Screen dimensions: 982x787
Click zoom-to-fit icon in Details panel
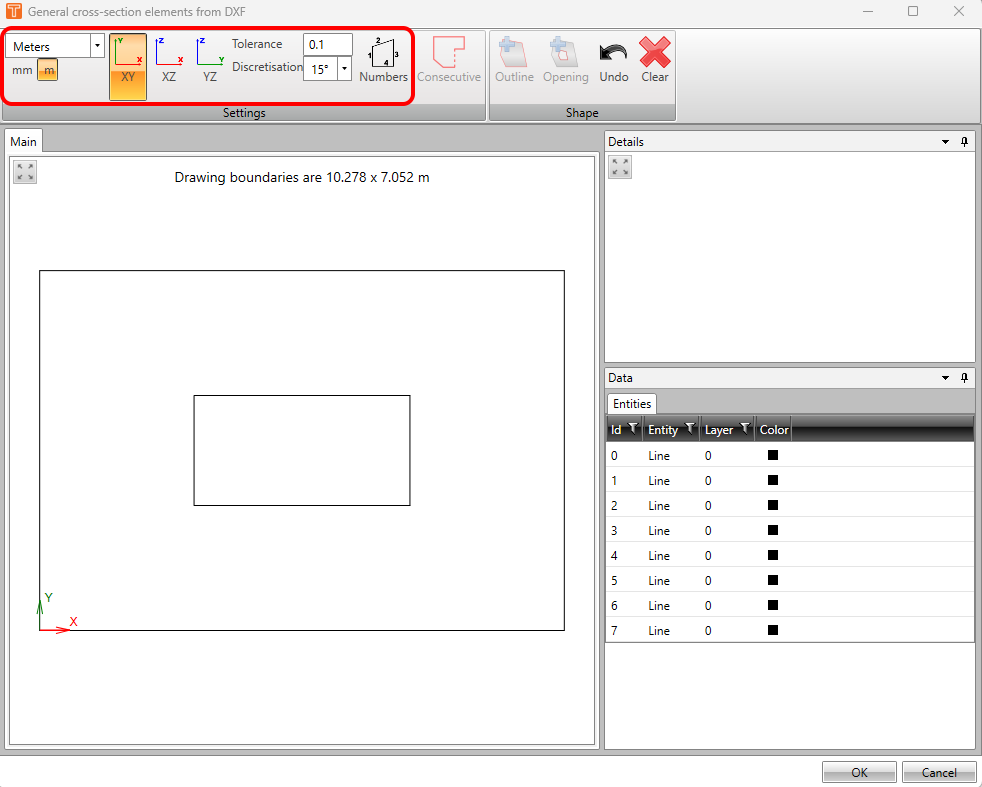point(620,167)
